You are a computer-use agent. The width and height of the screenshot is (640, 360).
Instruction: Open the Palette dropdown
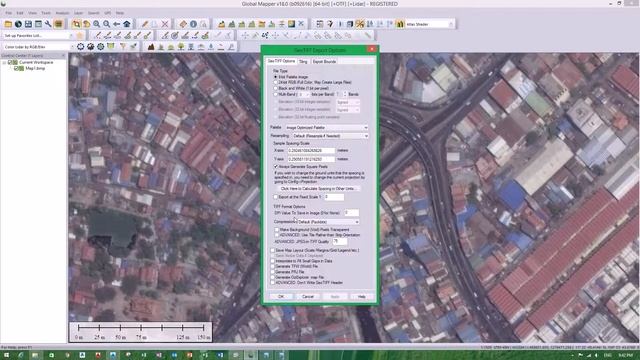click(327, 127)
